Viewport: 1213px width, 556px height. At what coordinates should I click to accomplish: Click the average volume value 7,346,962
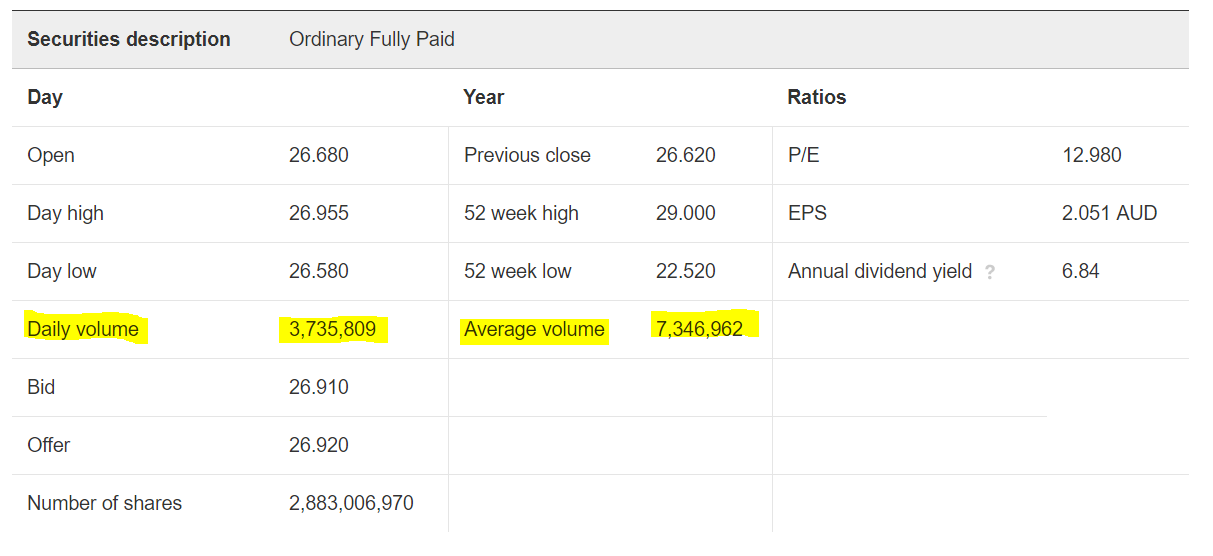(x=700, y=329)
